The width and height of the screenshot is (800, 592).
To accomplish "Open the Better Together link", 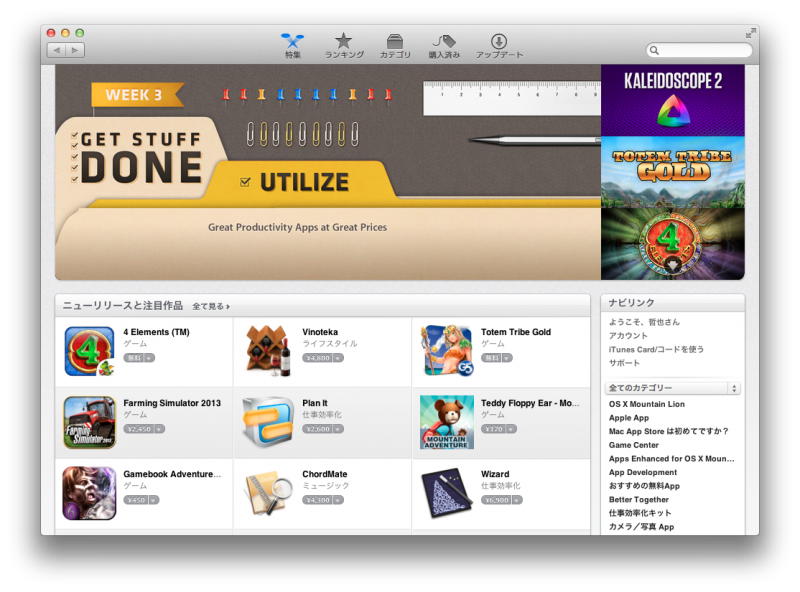I will 638,500.
